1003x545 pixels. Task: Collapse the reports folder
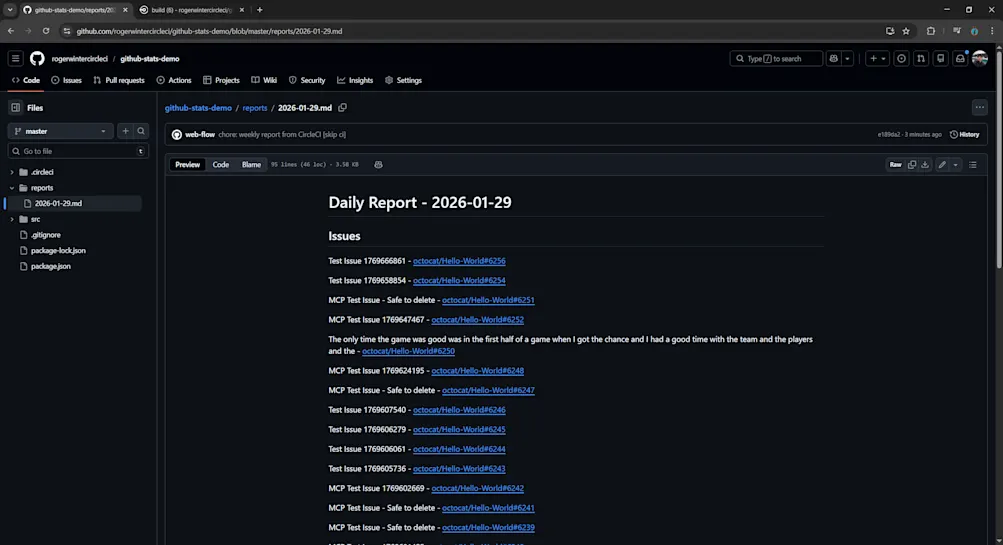12,188
